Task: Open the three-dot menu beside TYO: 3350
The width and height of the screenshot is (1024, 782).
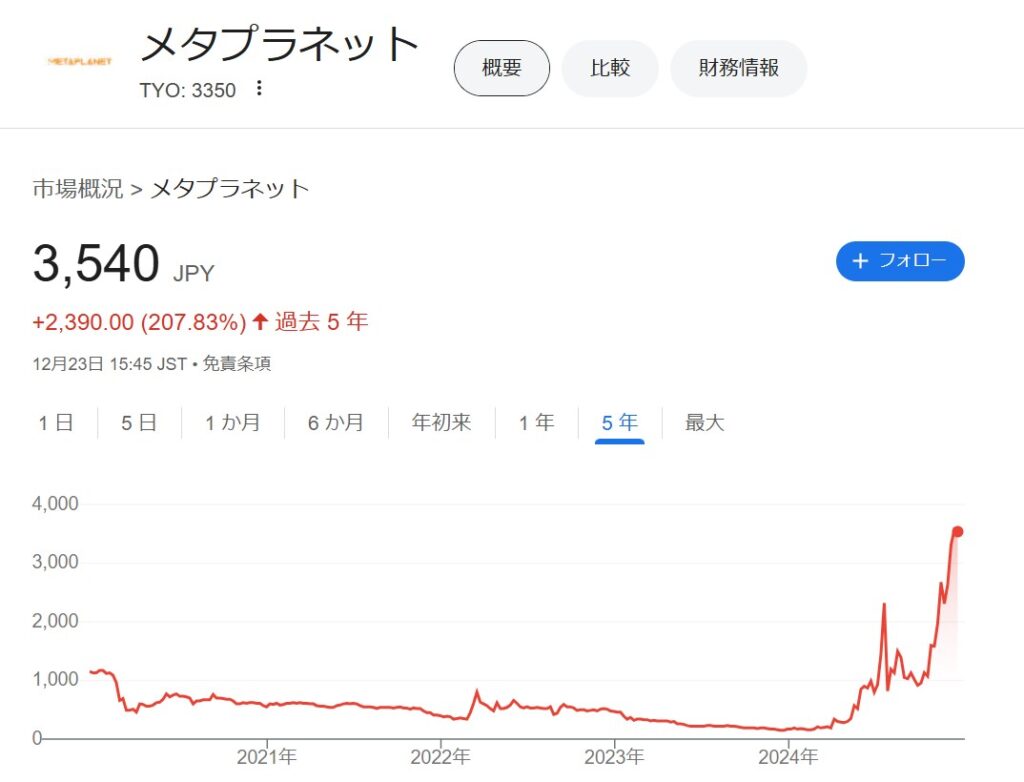Action: [x=259, y=88]
